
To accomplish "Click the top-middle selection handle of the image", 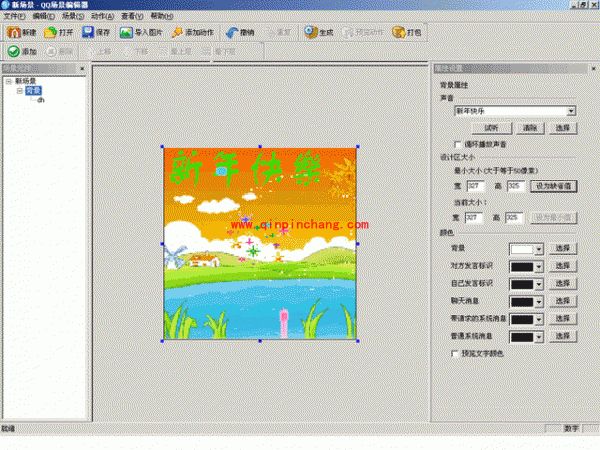I will coord(260,147).
